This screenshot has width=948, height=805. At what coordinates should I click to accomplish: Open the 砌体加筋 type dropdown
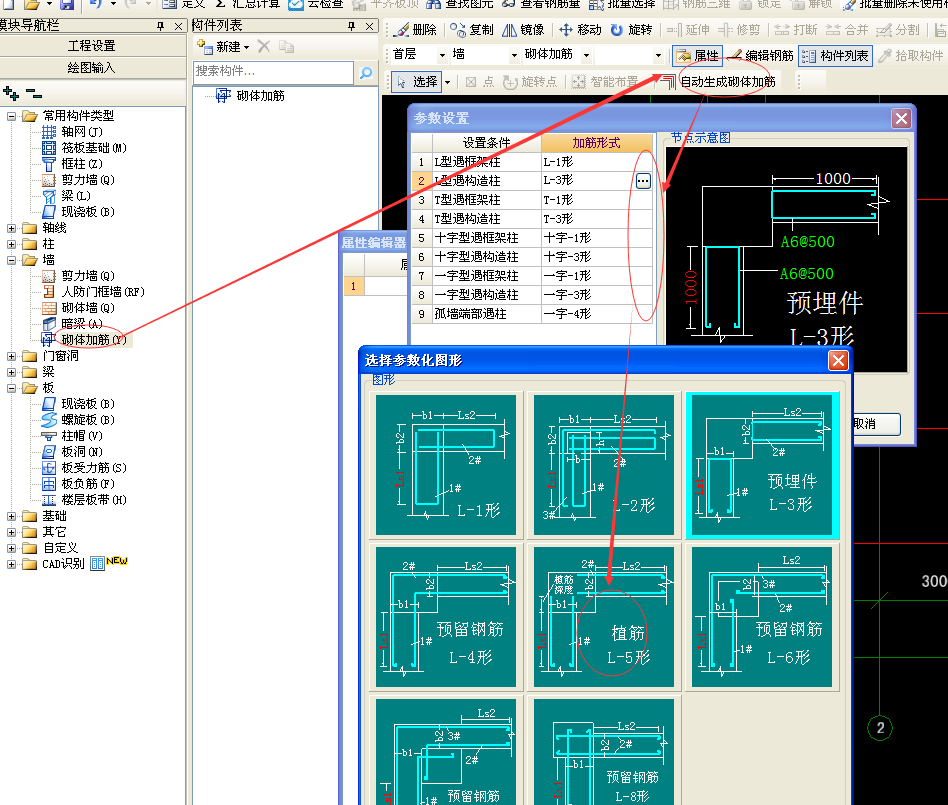click(586, 56)
